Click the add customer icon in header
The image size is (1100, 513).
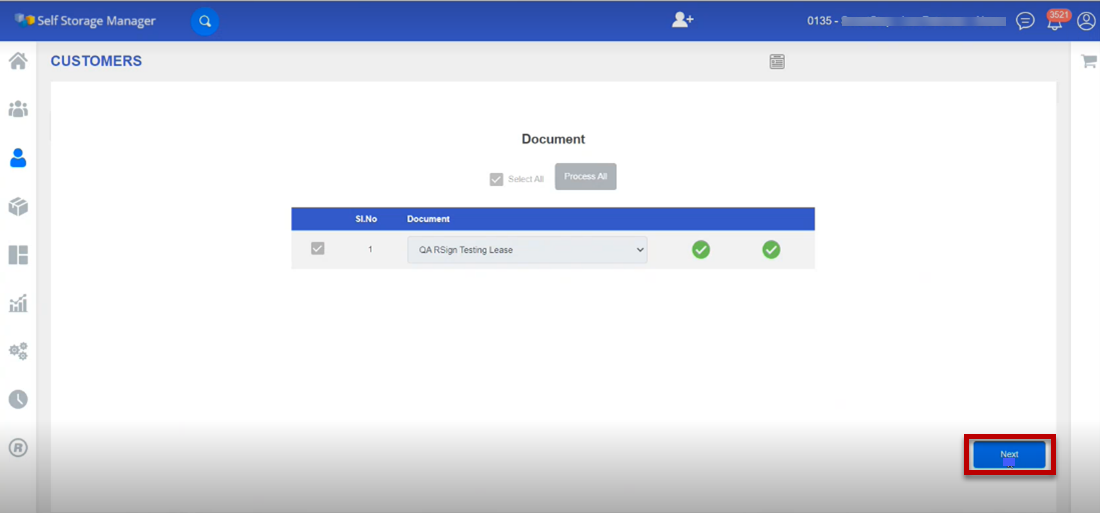coord(682,20)
